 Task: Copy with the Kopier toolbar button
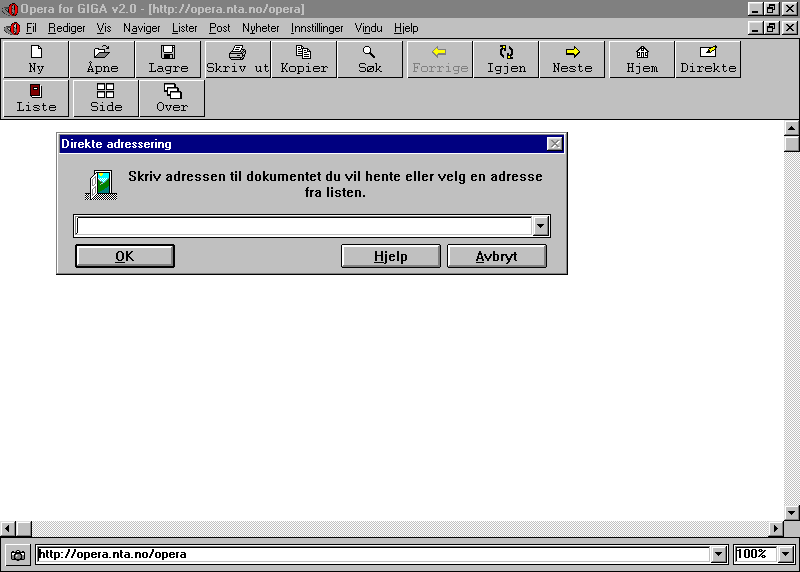pos(304,60)
